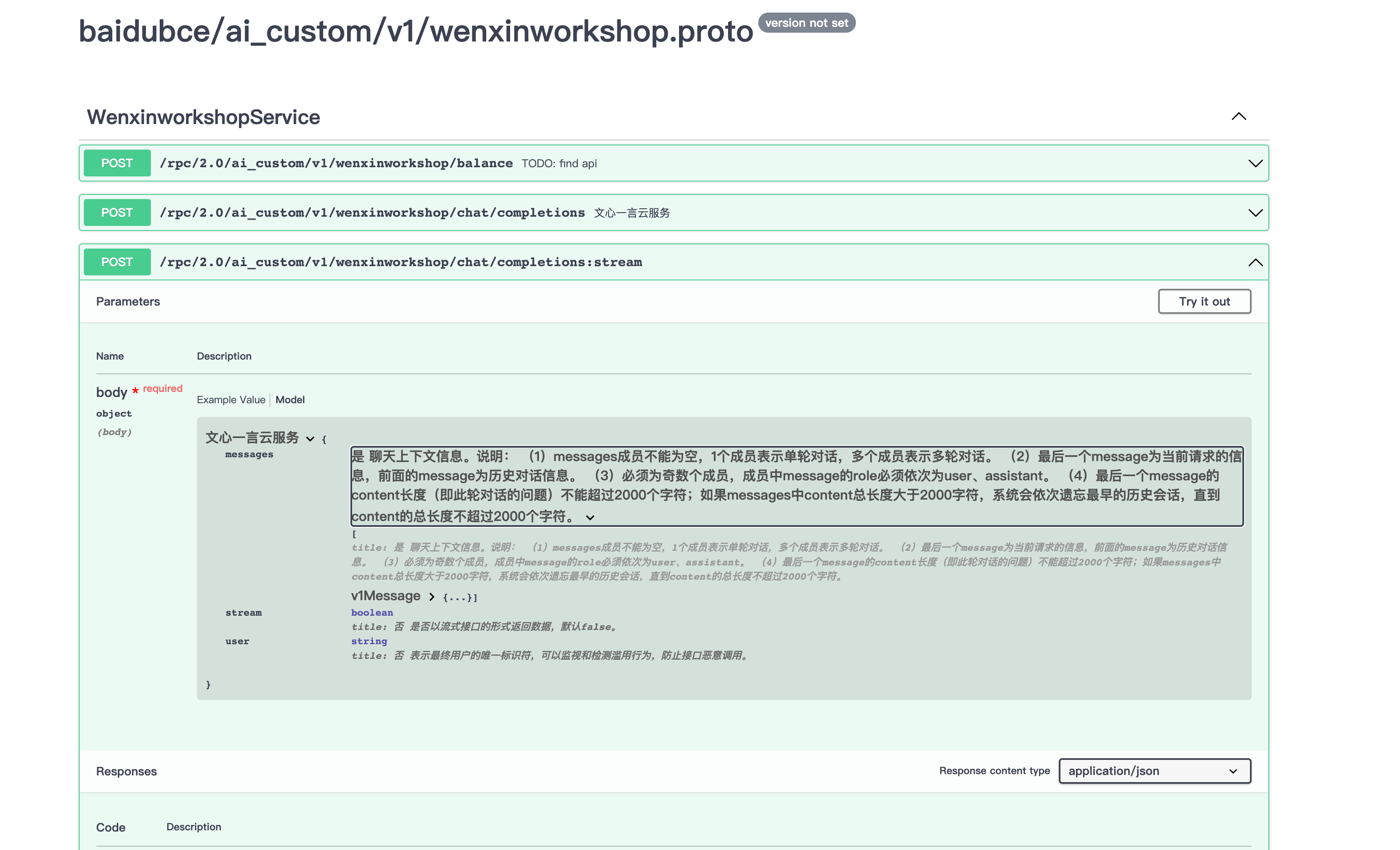The image size is (1400, 850).
Task: Click the Try it out button
Action: (x=1204, y=302)
